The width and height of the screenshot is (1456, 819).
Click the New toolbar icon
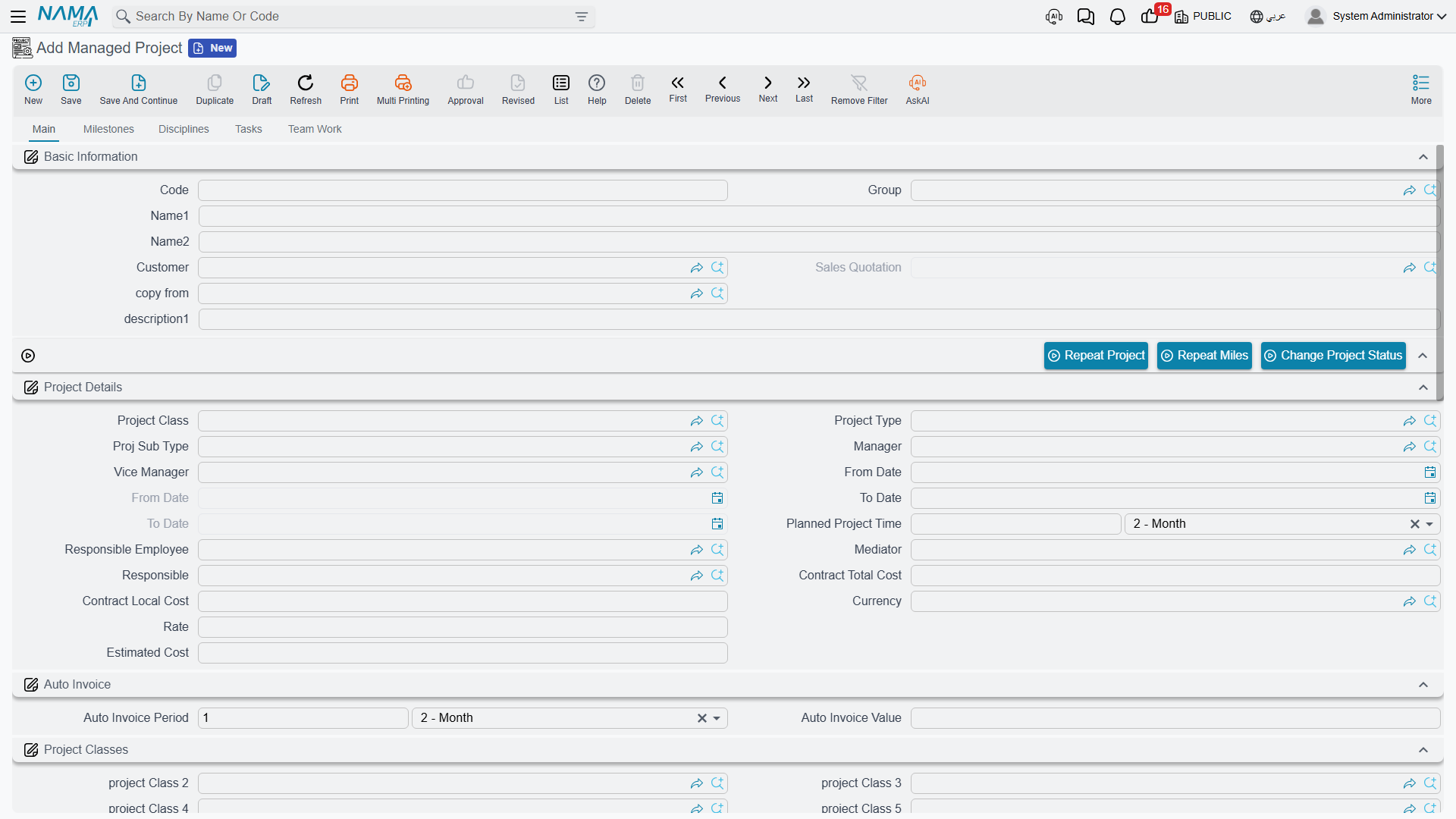point(33,89)
